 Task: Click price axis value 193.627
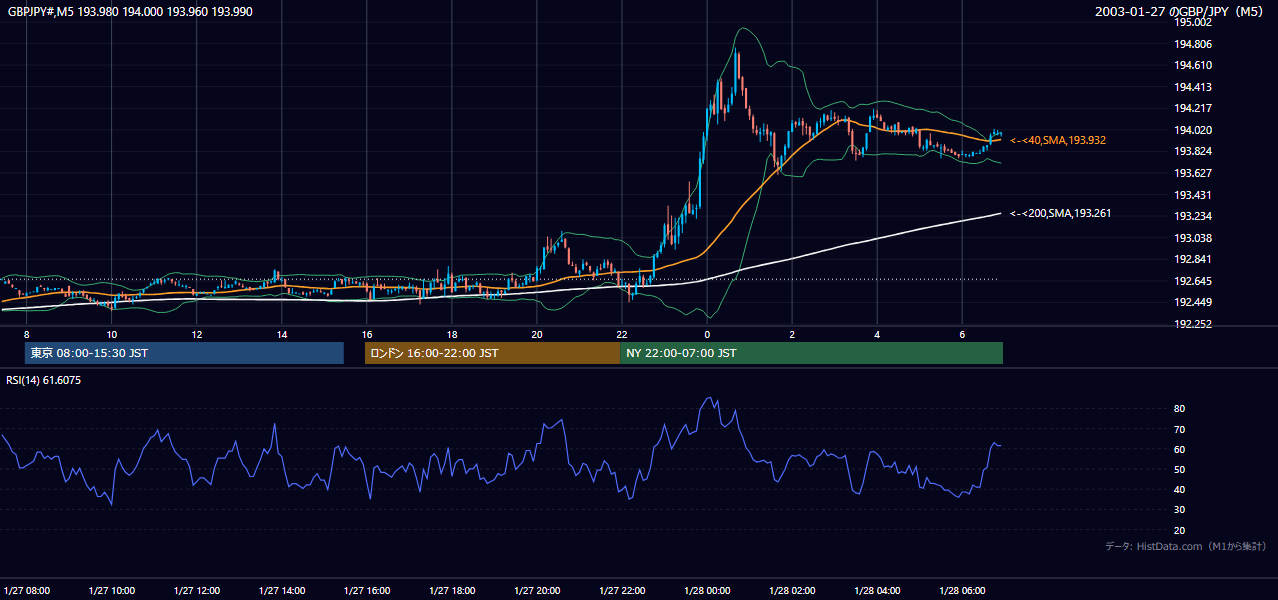(x=1193, y=173)
